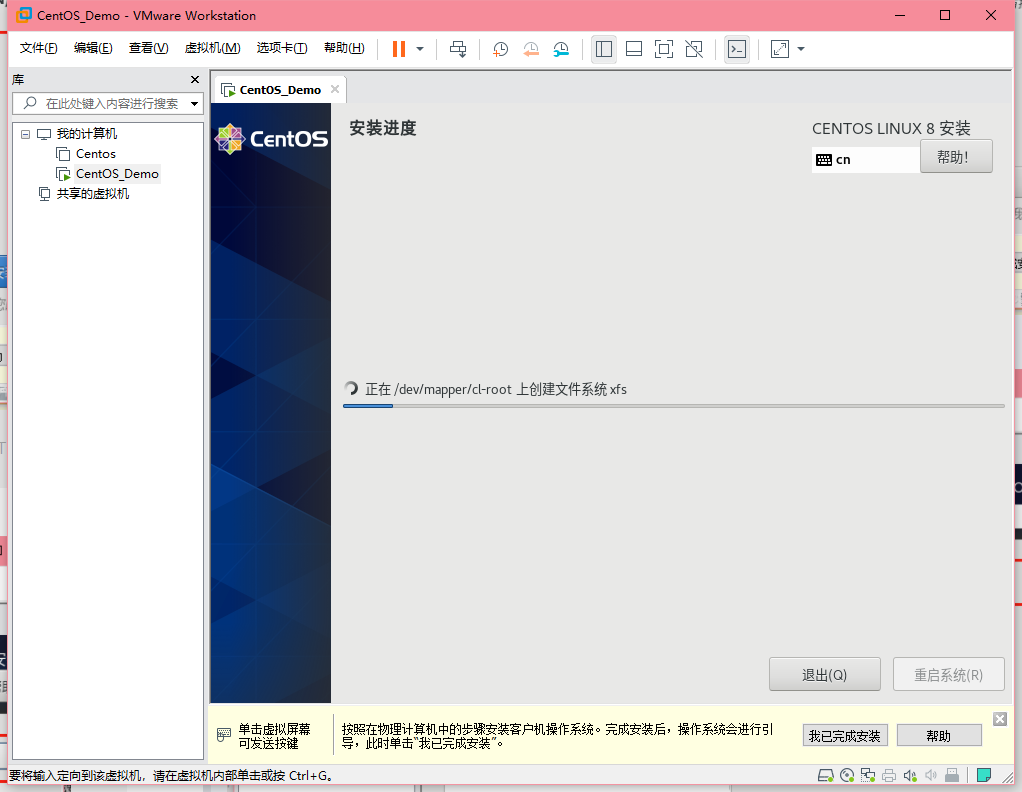Click the CentOS logo in installer

272,139
